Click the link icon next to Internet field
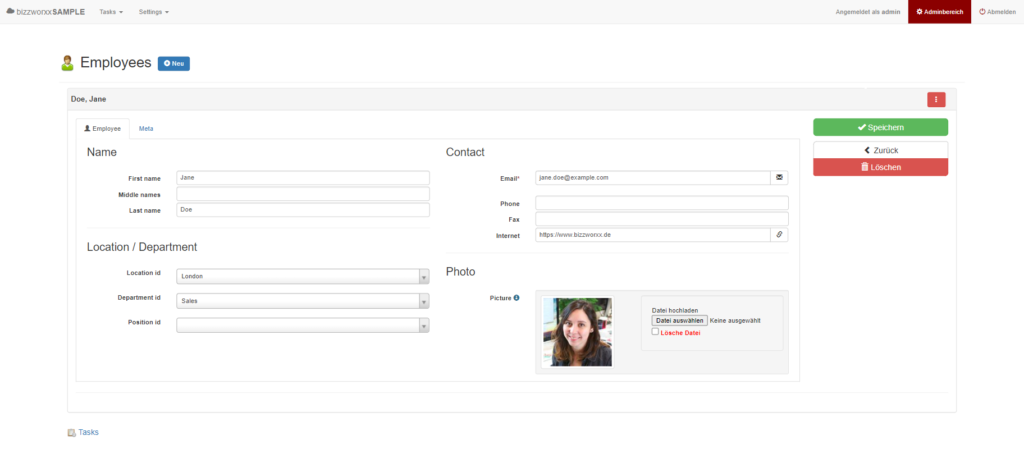1024x454 pixels. click(x=779, y=235)
